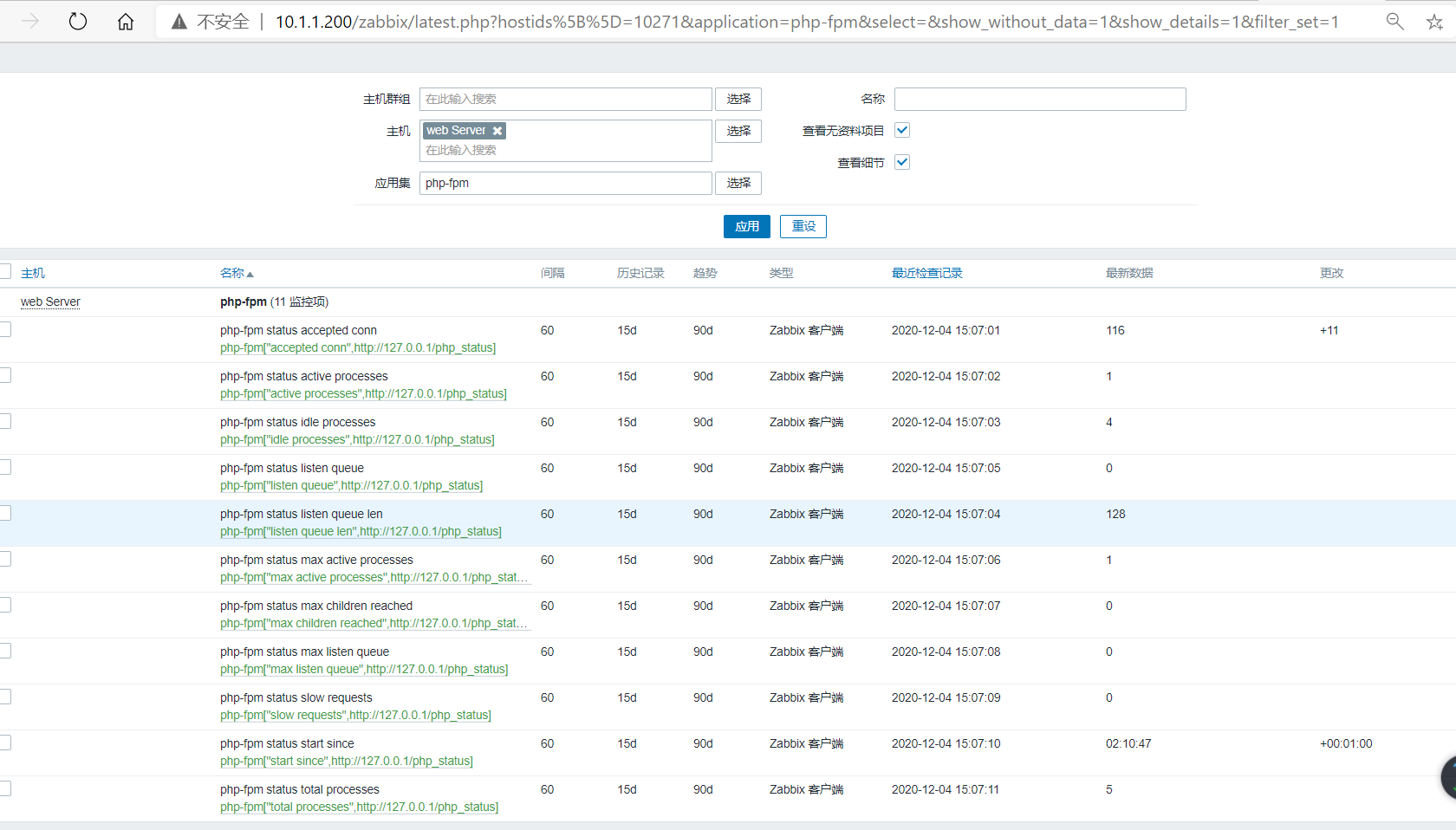The image size is (1456, 830).
Task: Open php-fpm active processes item key link
Action: (x=363, y=393)
